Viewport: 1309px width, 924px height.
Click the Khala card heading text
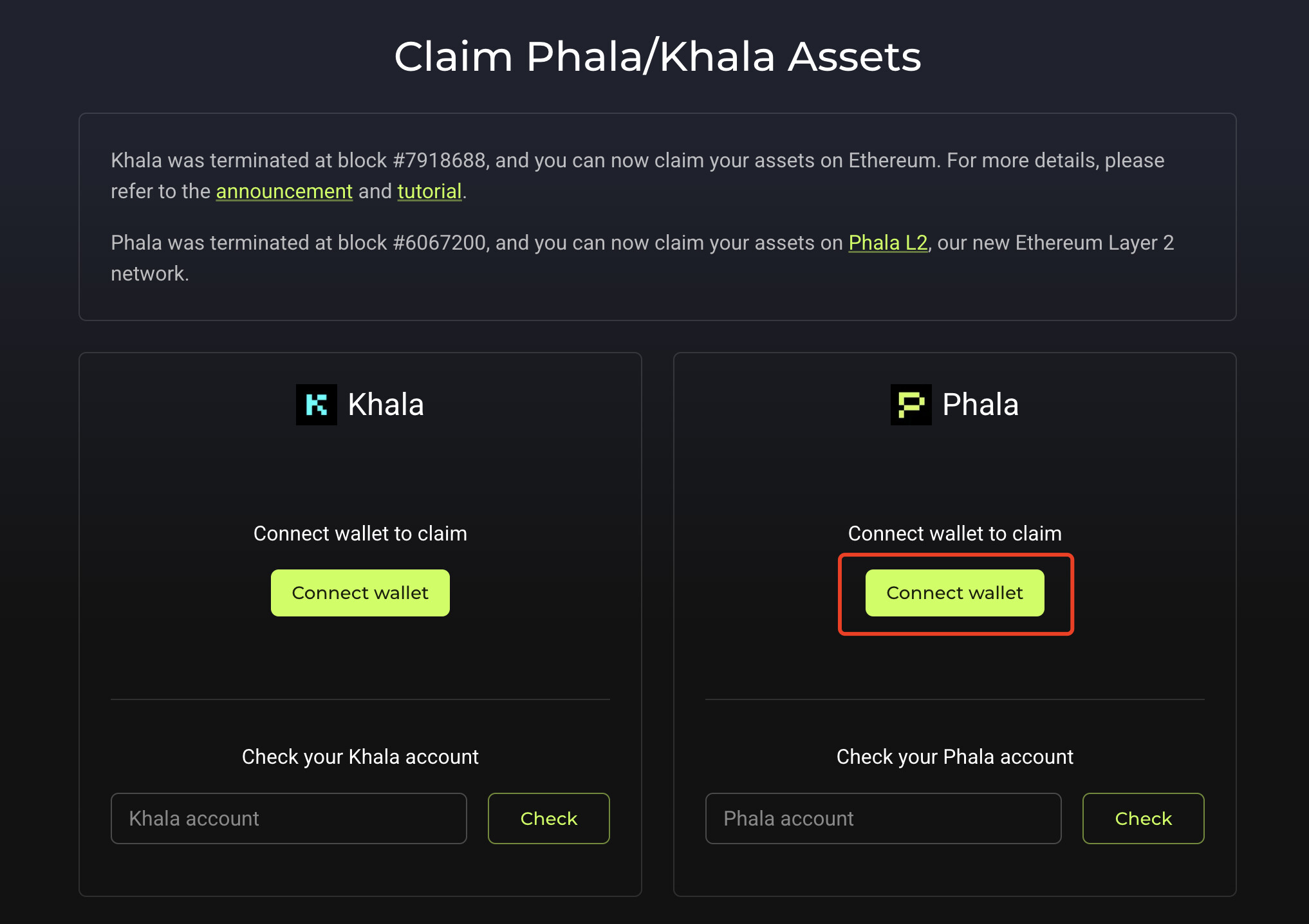(385, 405)
